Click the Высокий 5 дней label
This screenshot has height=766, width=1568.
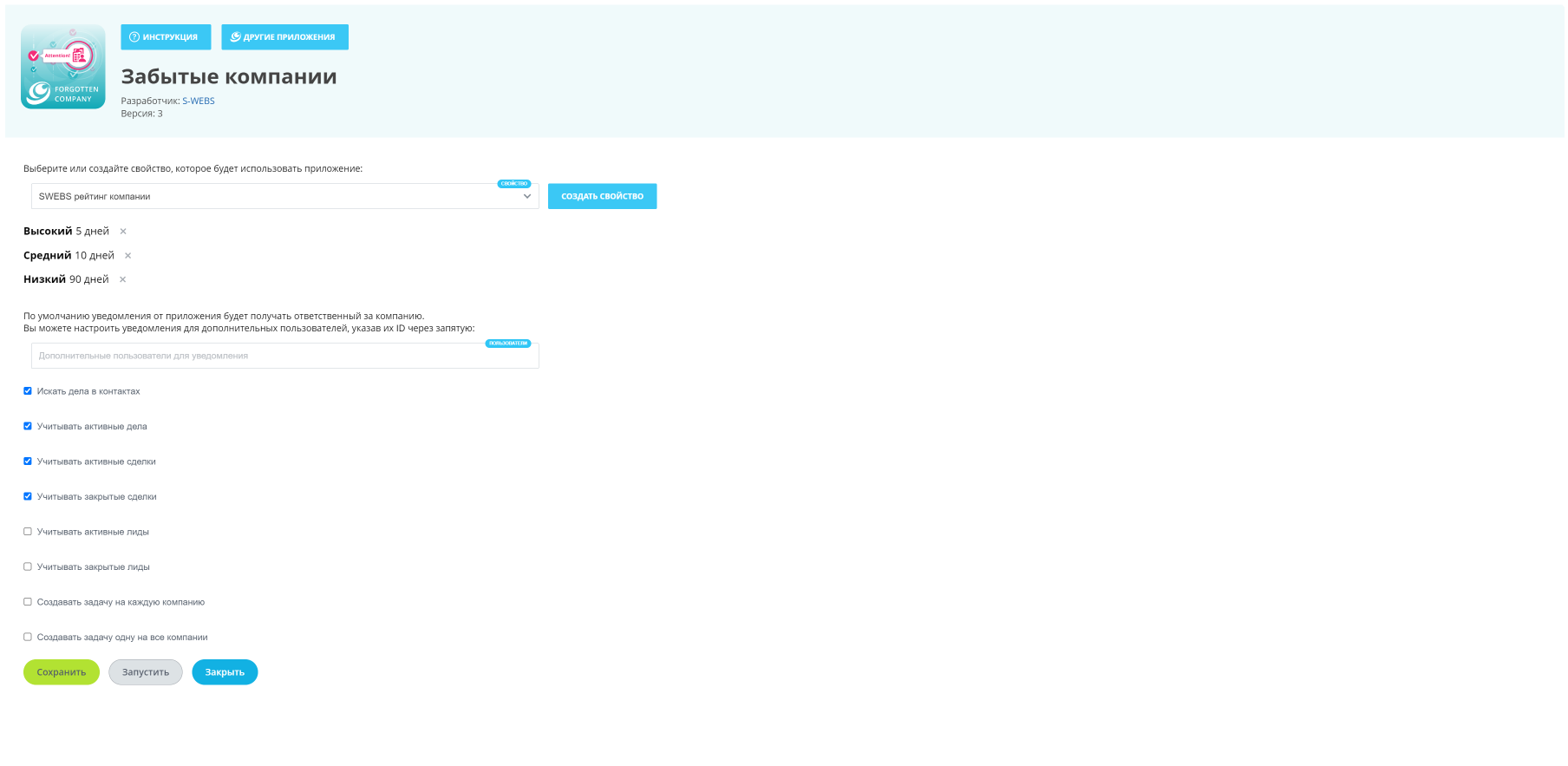[66, 232]
